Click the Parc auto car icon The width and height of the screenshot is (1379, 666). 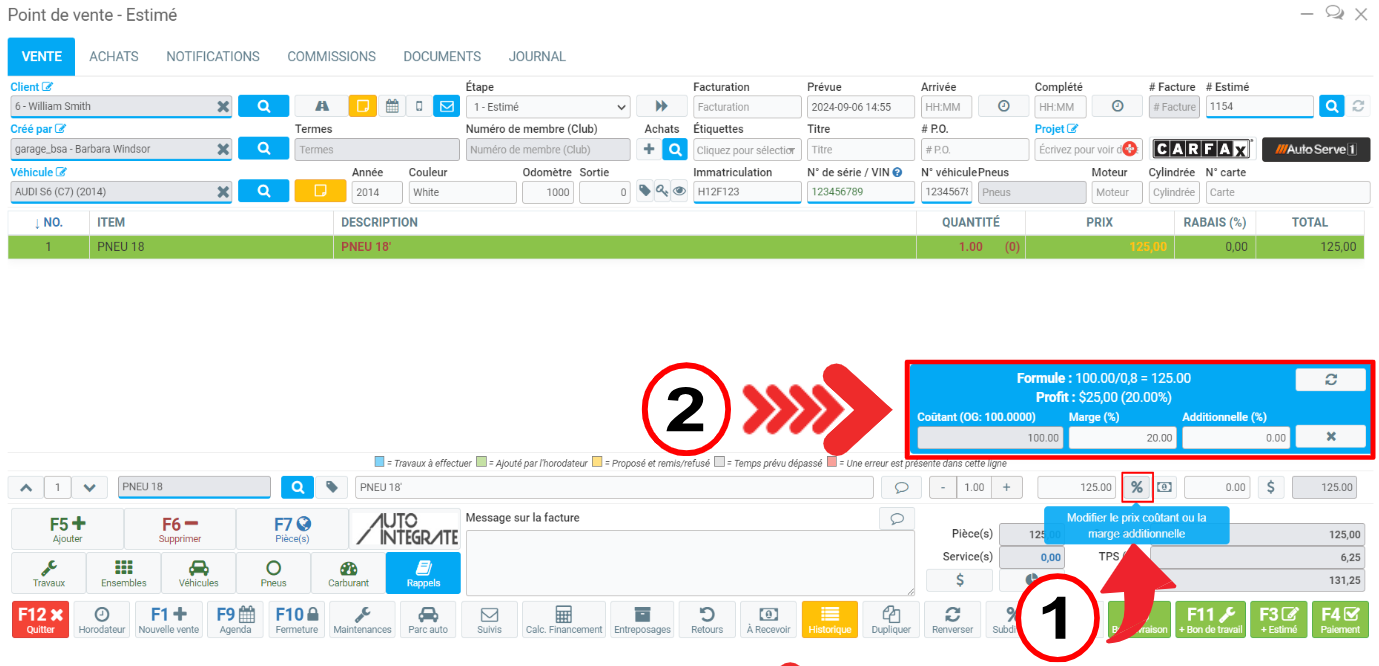(427, 619)
